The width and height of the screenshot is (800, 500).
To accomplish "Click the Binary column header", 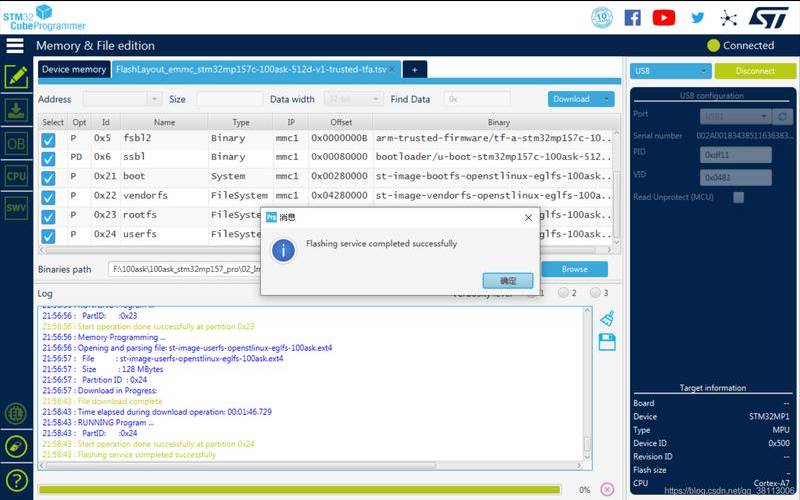I will click(x=498, y=122).
